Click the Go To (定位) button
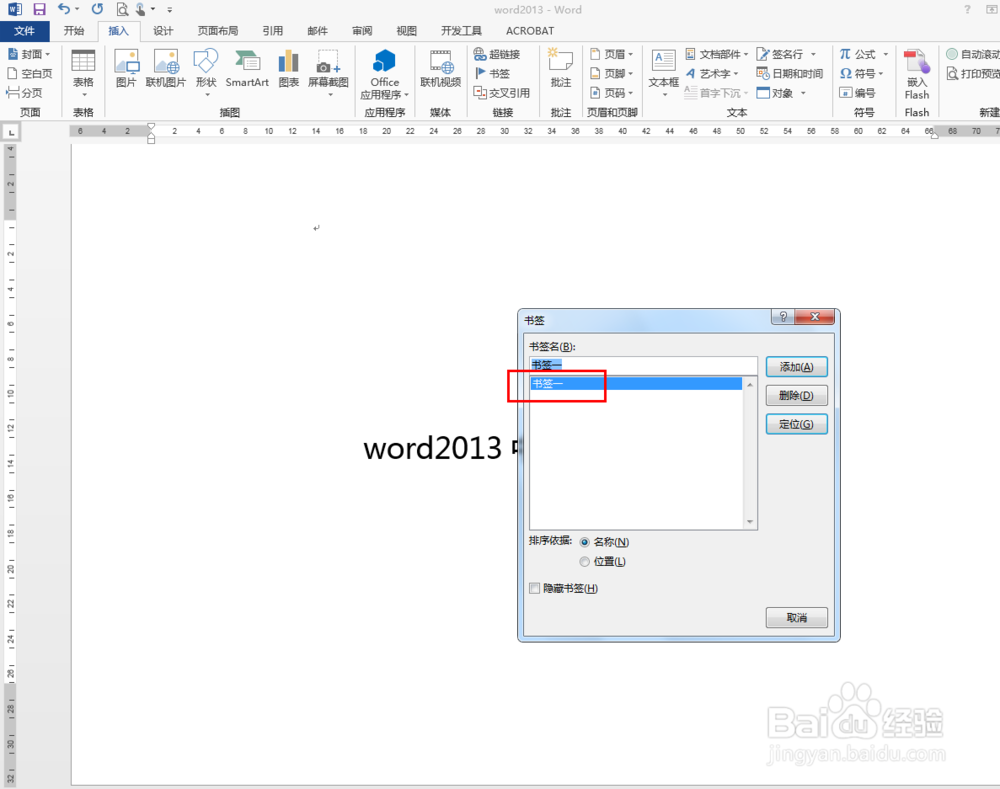The image size is (1000, 789). point(797,424)
